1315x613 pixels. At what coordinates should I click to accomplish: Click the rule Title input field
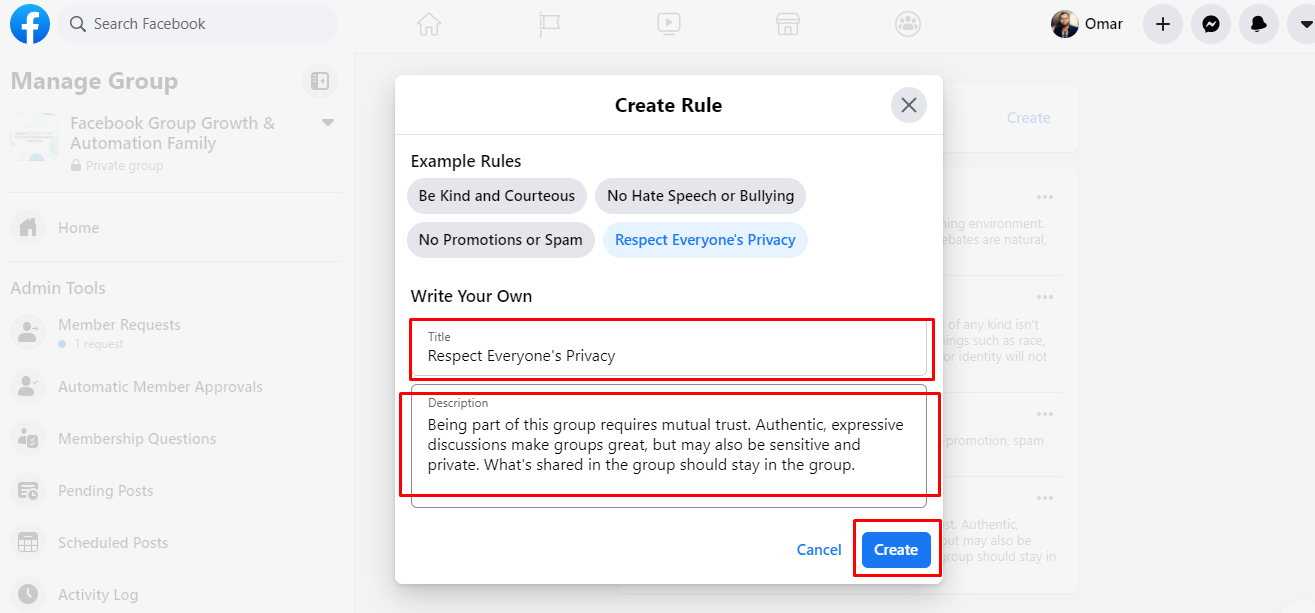click(669, 347)
